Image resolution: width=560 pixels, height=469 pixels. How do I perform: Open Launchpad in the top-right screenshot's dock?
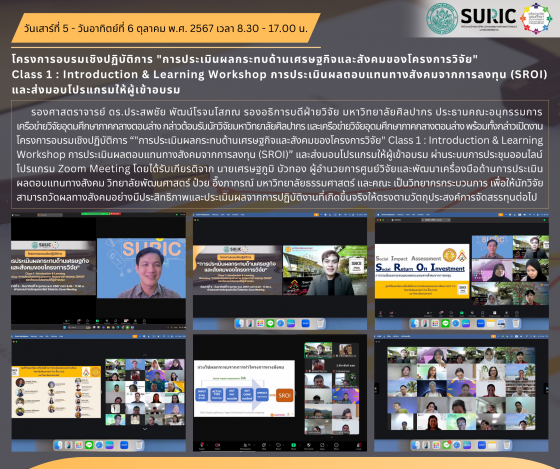435,324
